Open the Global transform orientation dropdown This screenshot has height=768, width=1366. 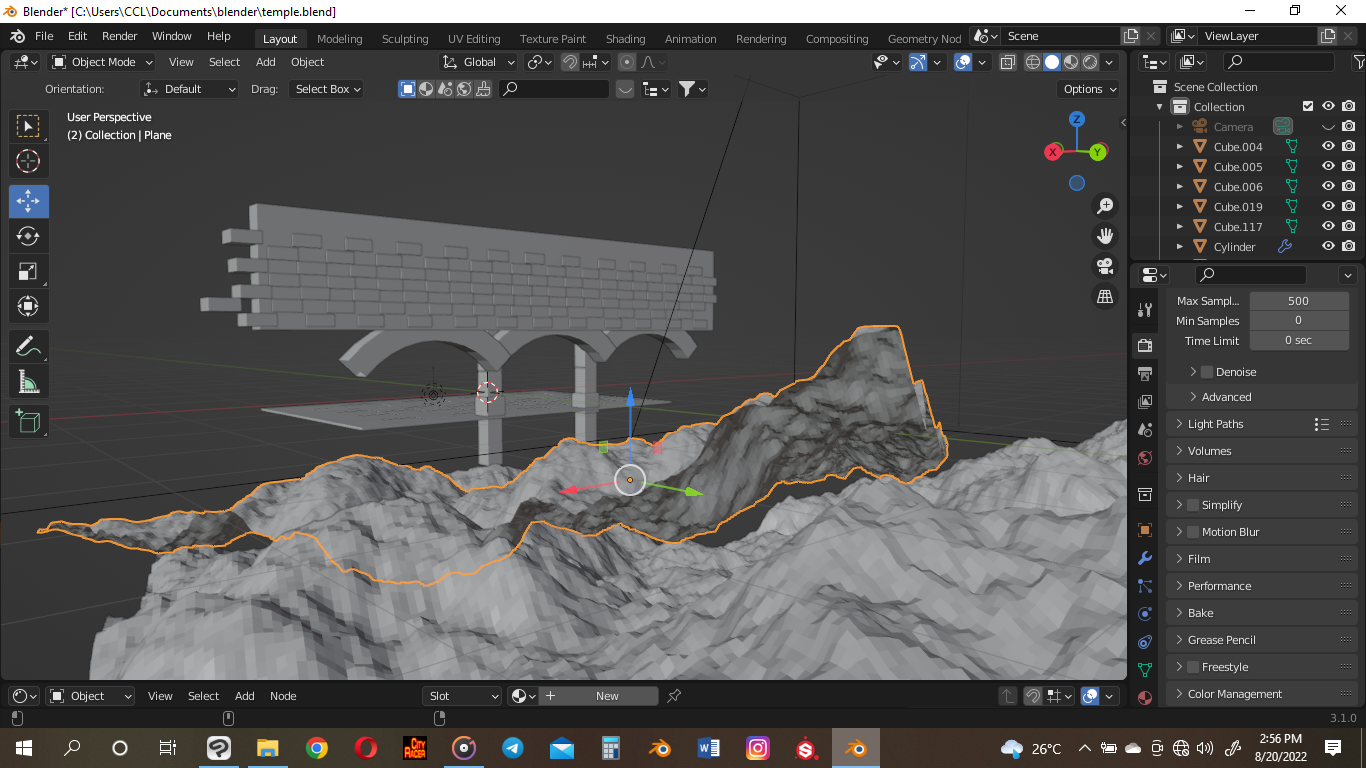pyautogui.click(x=478, y=61)
